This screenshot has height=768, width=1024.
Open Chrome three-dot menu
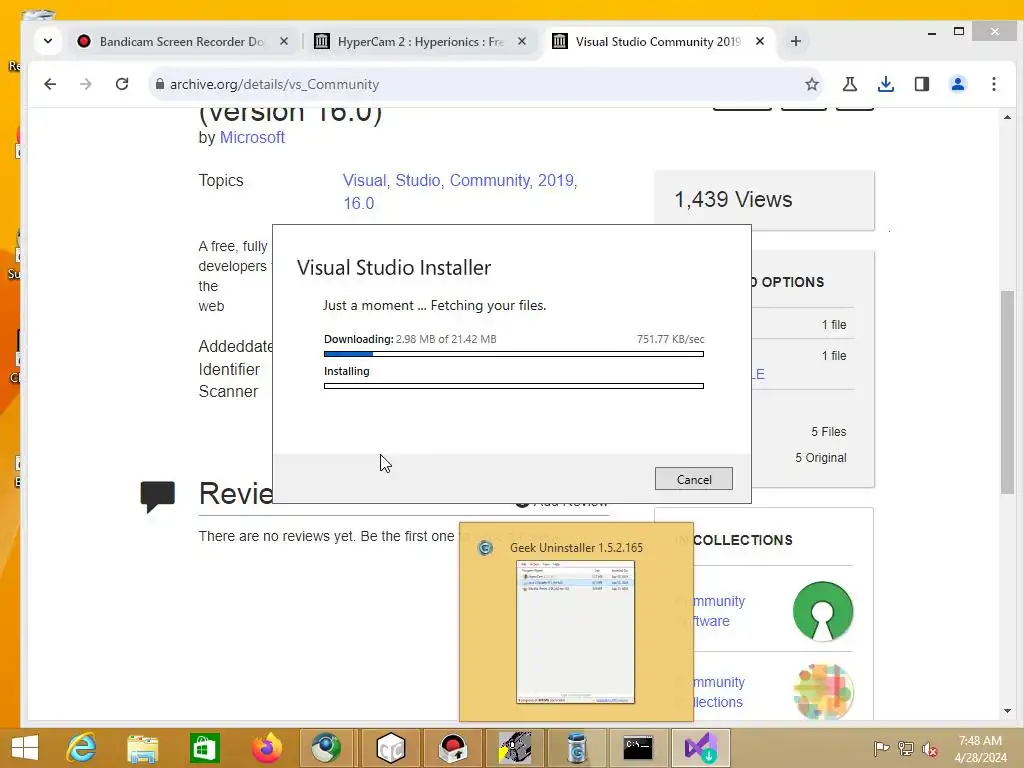(993, 84)
